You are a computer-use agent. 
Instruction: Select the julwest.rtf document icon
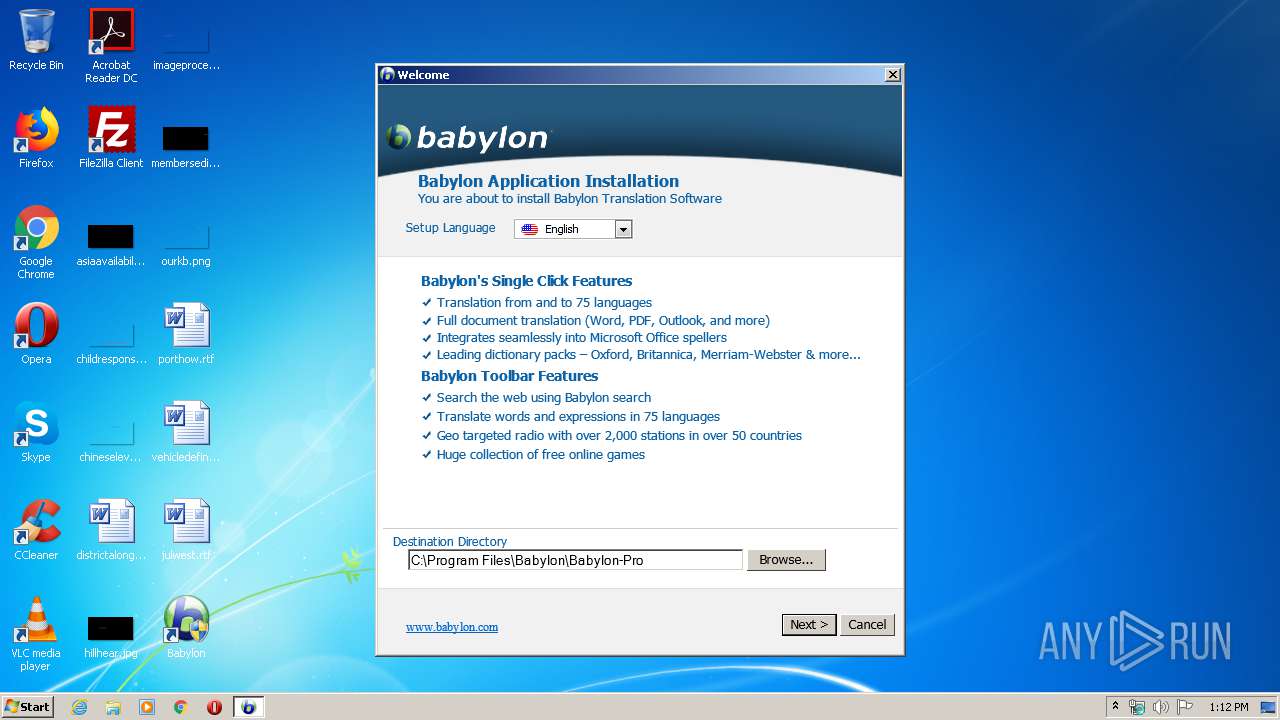click(x=186, y=530)
